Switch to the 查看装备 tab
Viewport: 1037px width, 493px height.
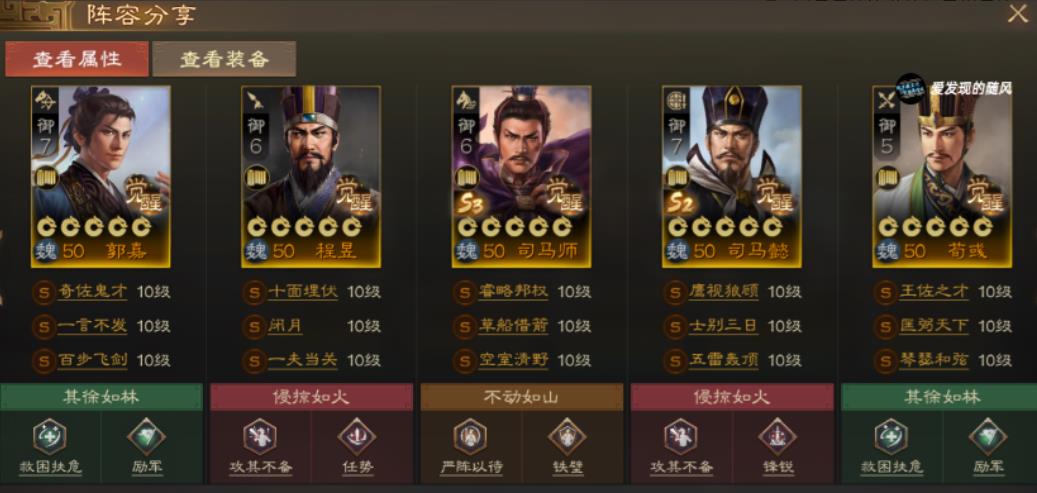point(224,59)
